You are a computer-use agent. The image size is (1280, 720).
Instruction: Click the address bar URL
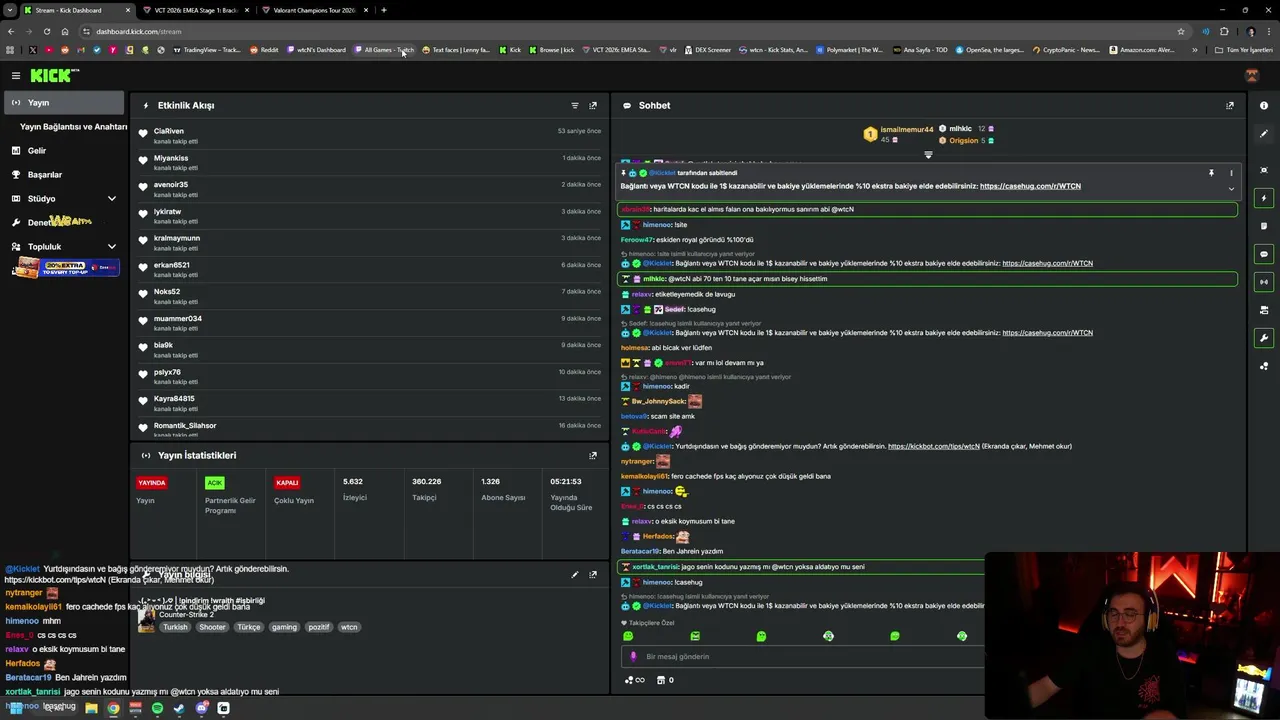139,31
